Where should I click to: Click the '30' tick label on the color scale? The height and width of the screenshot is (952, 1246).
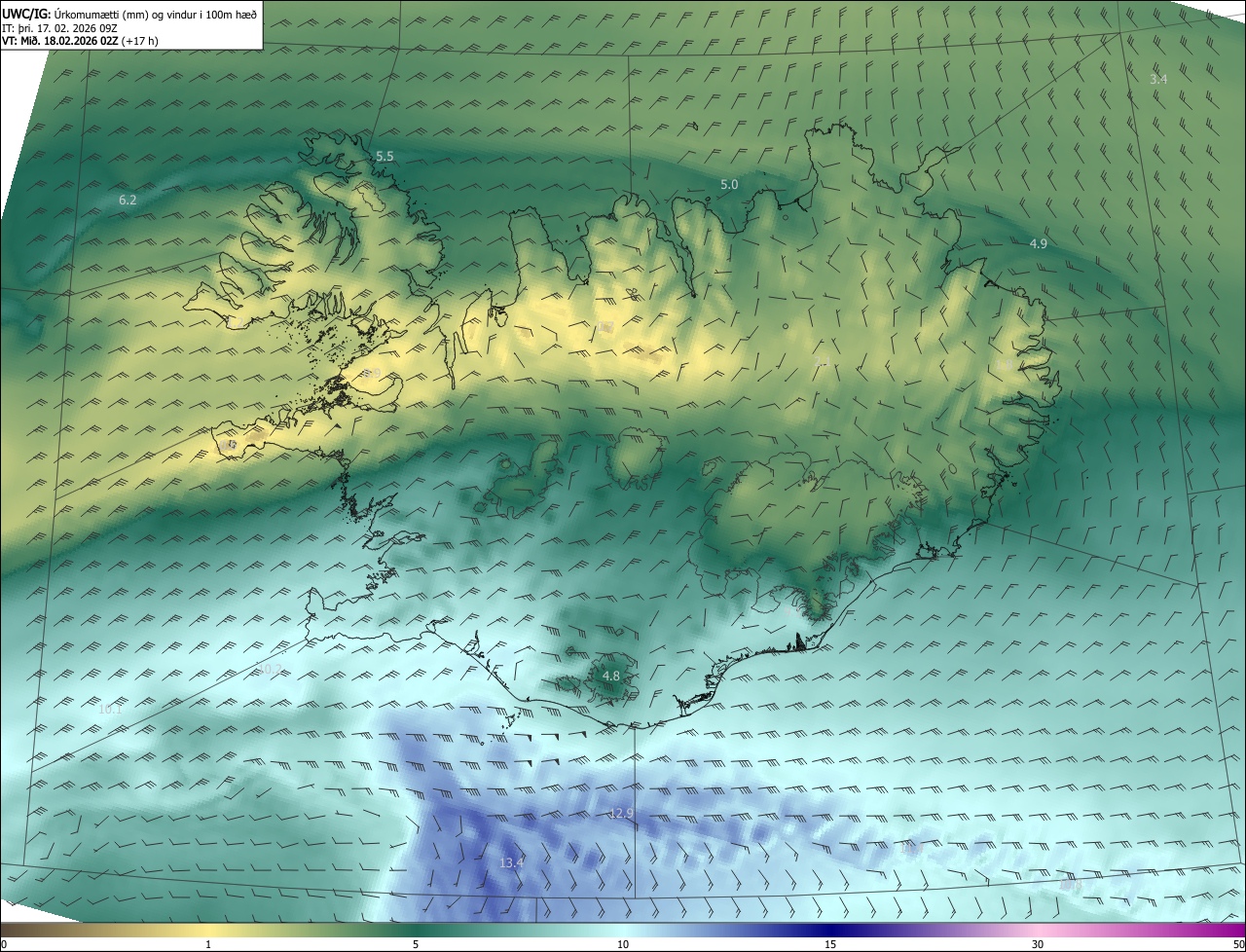[x=1038, y=944]
